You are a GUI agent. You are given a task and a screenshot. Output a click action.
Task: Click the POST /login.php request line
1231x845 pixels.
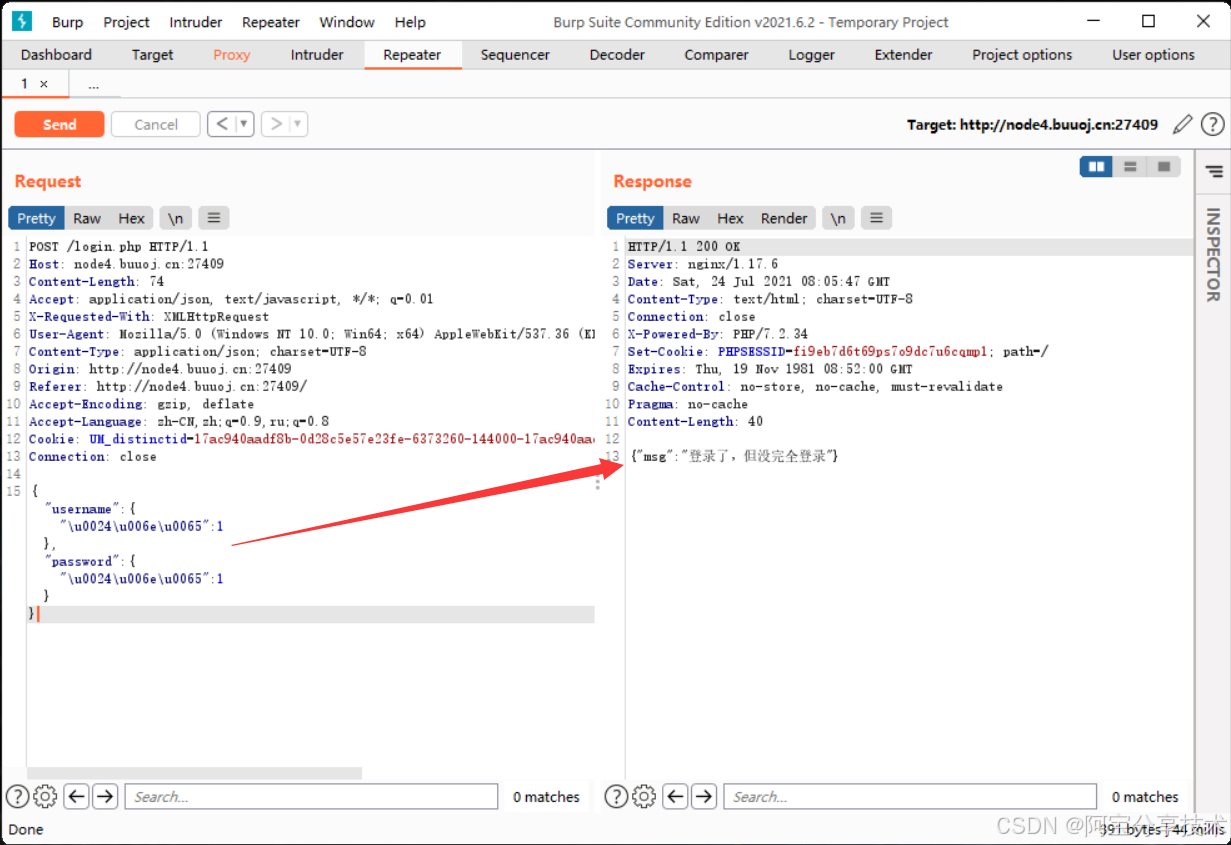point(118,247)
